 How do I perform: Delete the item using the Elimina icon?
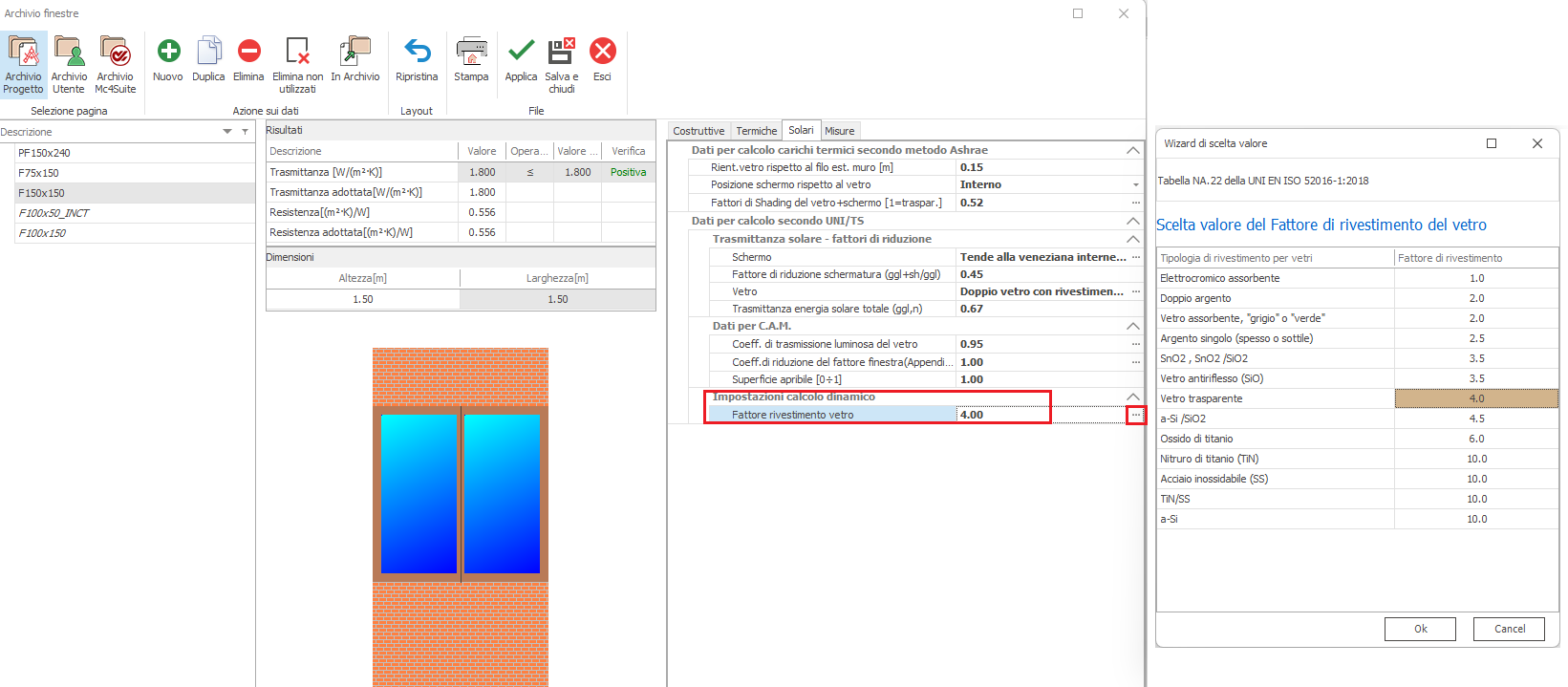(248, 59)
